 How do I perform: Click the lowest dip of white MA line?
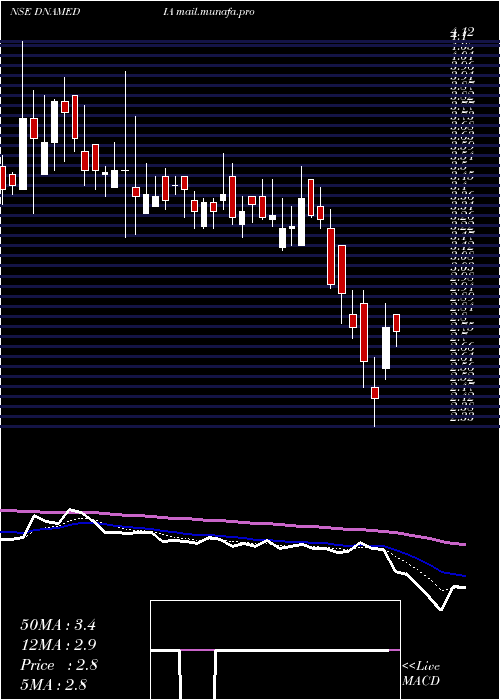441,608
